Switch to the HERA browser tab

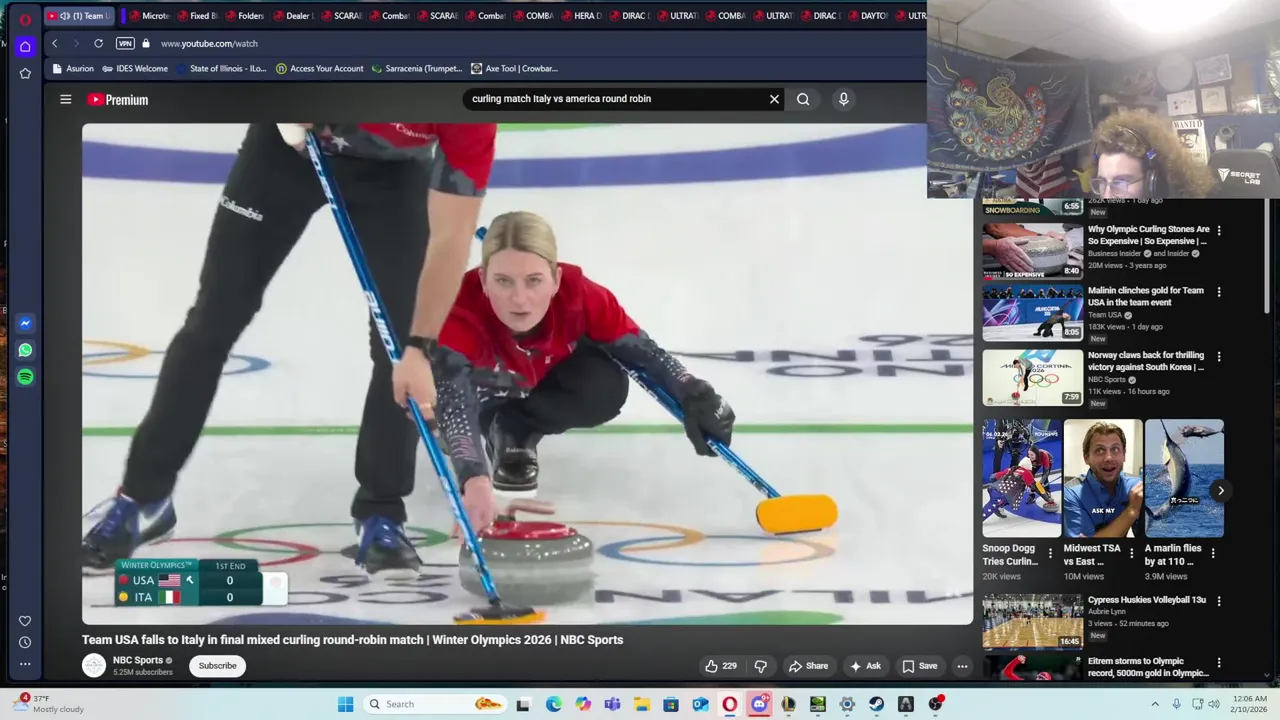pyautogui.click(x=581, y=16)
